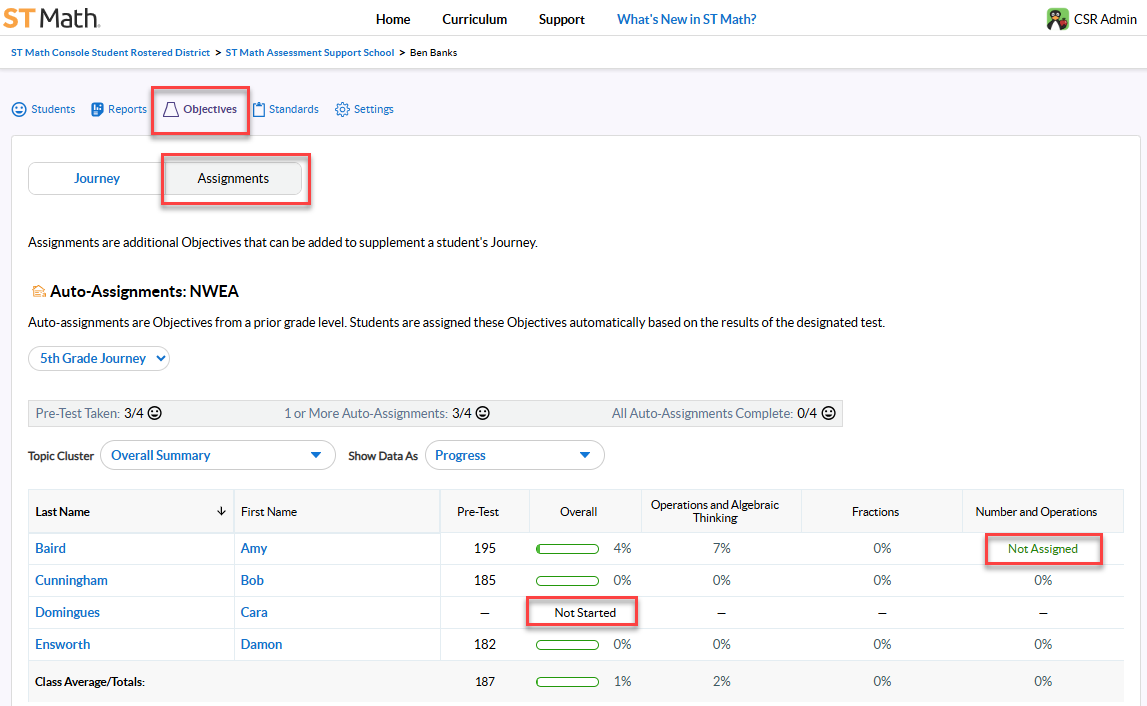
Task: Click the Auto-Assignments NWEA heading icon
Action: pyautogui.click(x=38, y=292)
